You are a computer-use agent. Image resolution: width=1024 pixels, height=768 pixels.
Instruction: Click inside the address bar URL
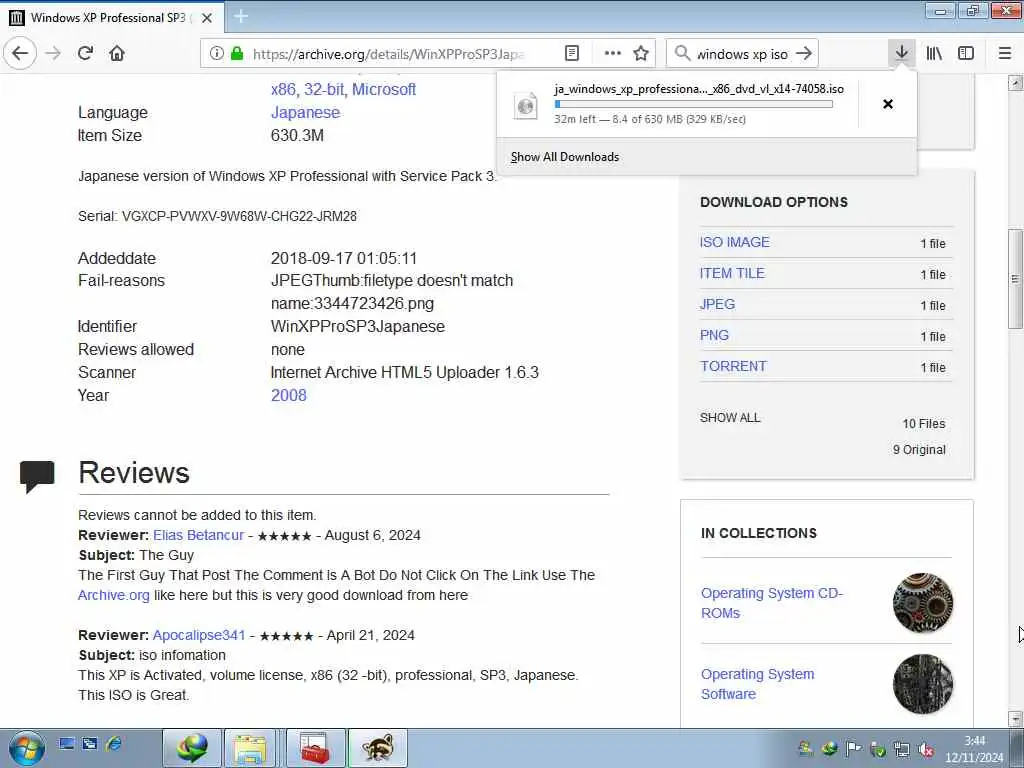[x=389, y=54]
